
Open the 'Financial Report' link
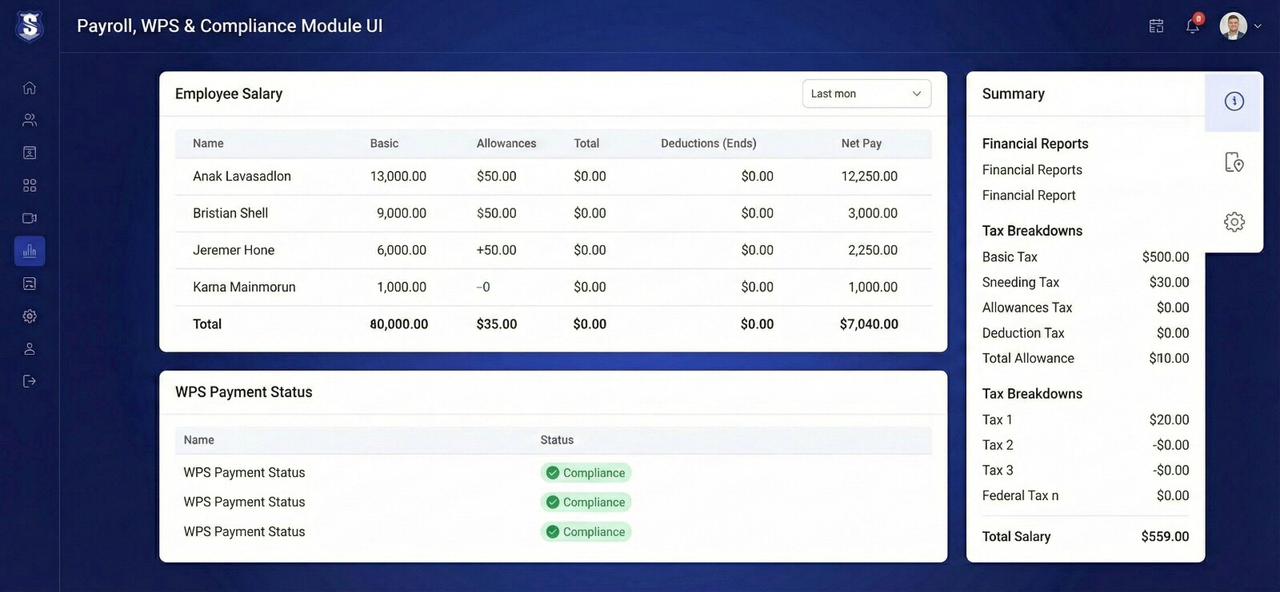point(1029,196)
